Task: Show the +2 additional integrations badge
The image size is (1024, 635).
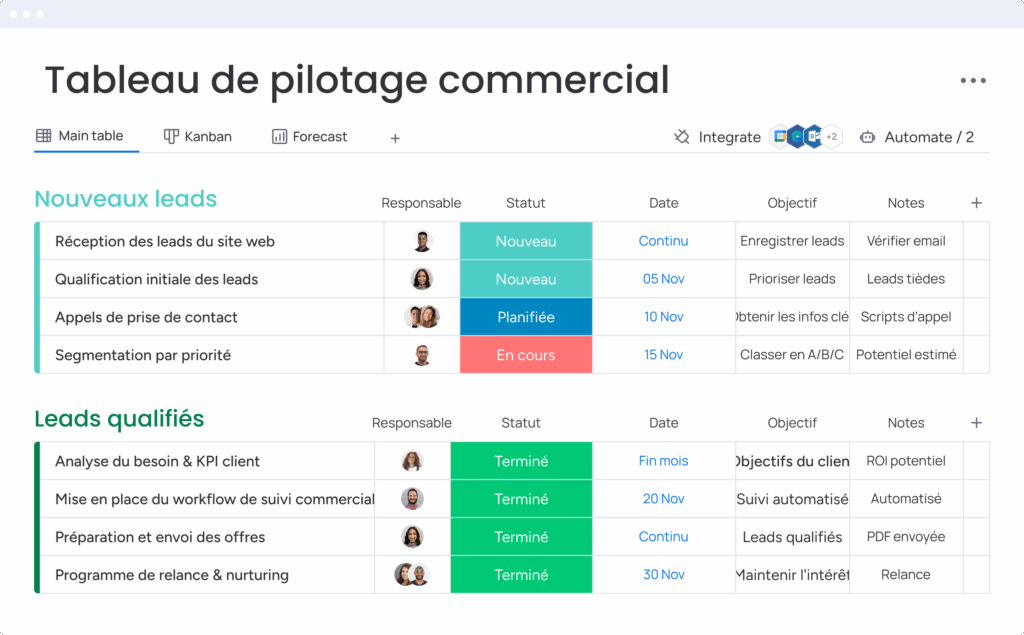Action: (831, 137)
